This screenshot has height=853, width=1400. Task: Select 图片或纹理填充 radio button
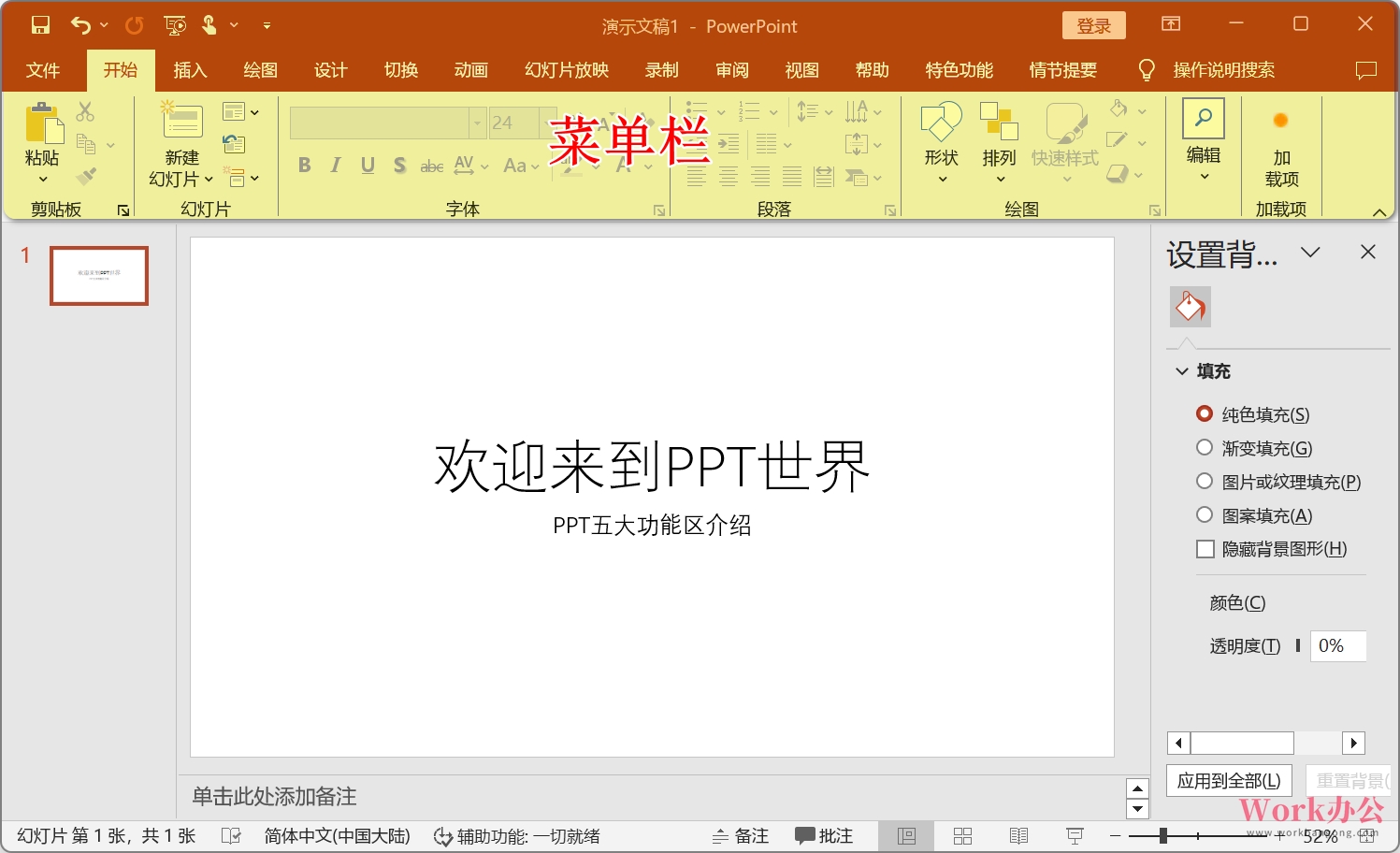(x=1205, y=481)
